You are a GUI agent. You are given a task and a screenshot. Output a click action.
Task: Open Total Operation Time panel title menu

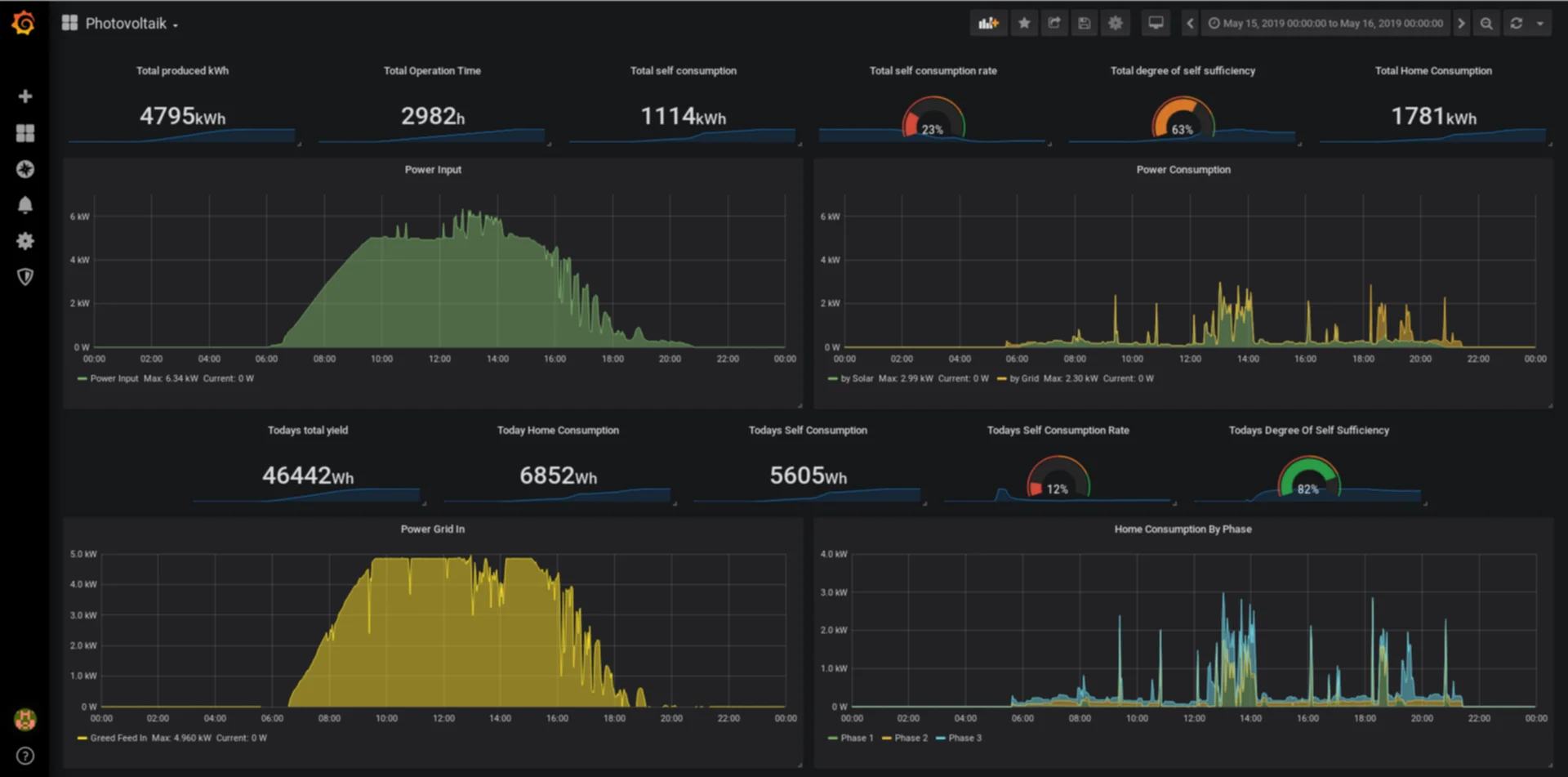[432, 71]
